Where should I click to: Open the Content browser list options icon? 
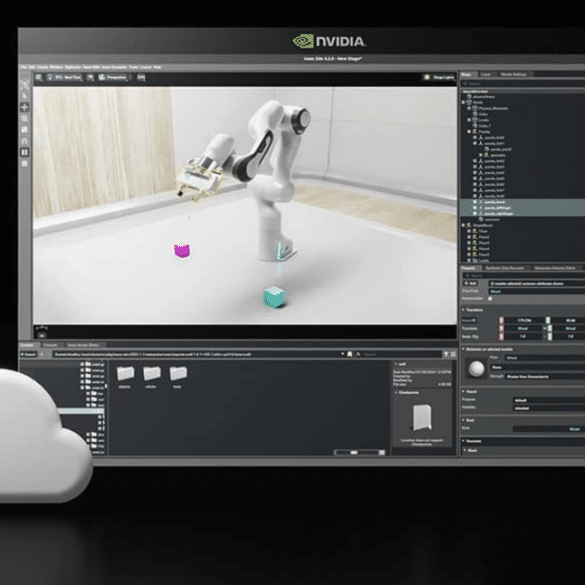click(x=453, y=354)
